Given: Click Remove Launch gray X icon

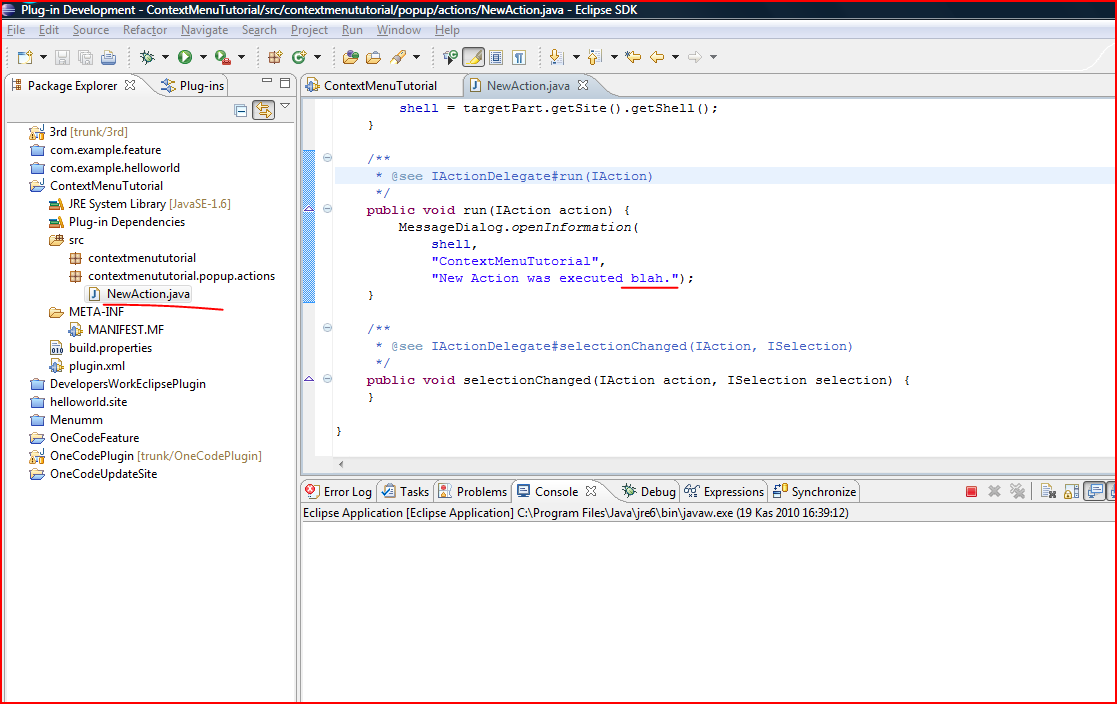Looking at the screenshot, I should (994, 492).
